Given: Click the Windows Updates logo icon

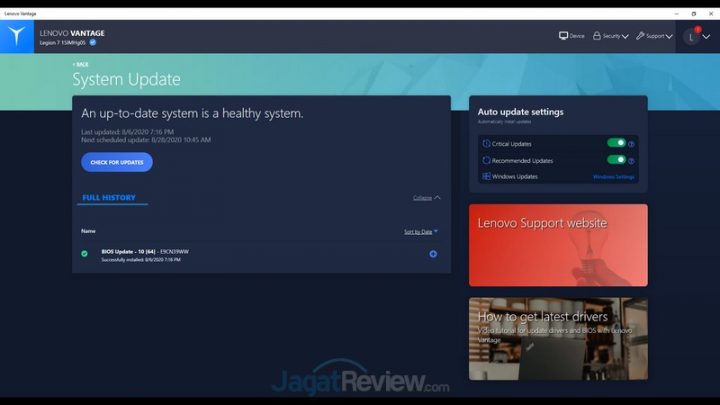Looking at the screenshot, I should pyautogui.click(x=486, y=176).
